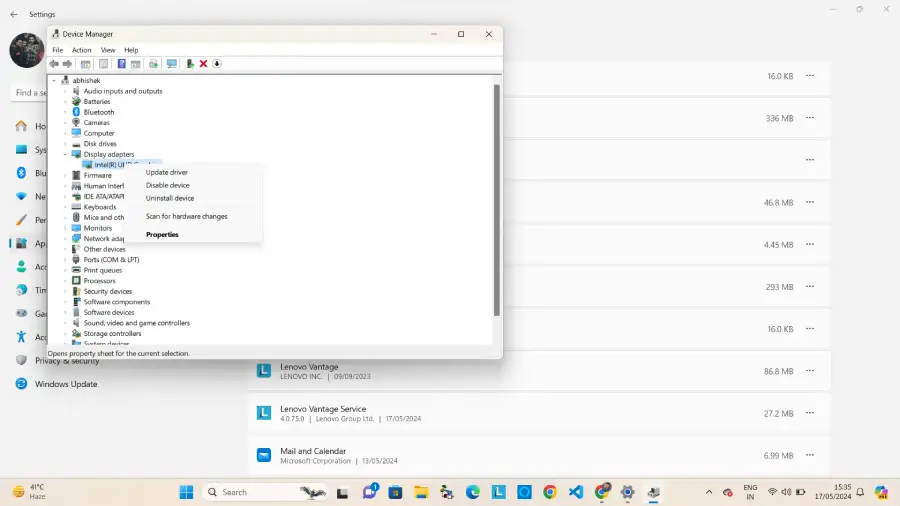
Task: Expand the Audio inputs and outputs node
Action: pos(65,91)
